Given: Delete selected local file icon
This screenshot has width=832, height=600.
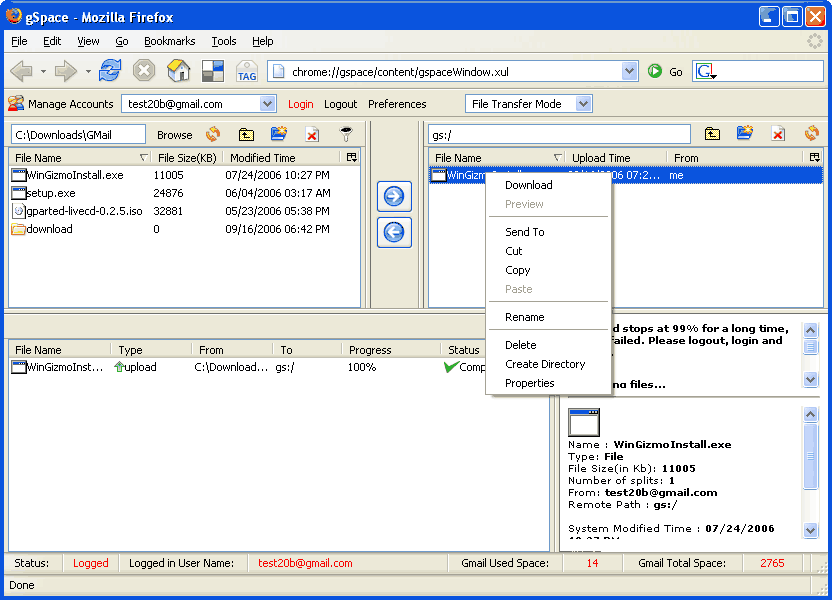Looking at the screenshot, I should (312, 135).
